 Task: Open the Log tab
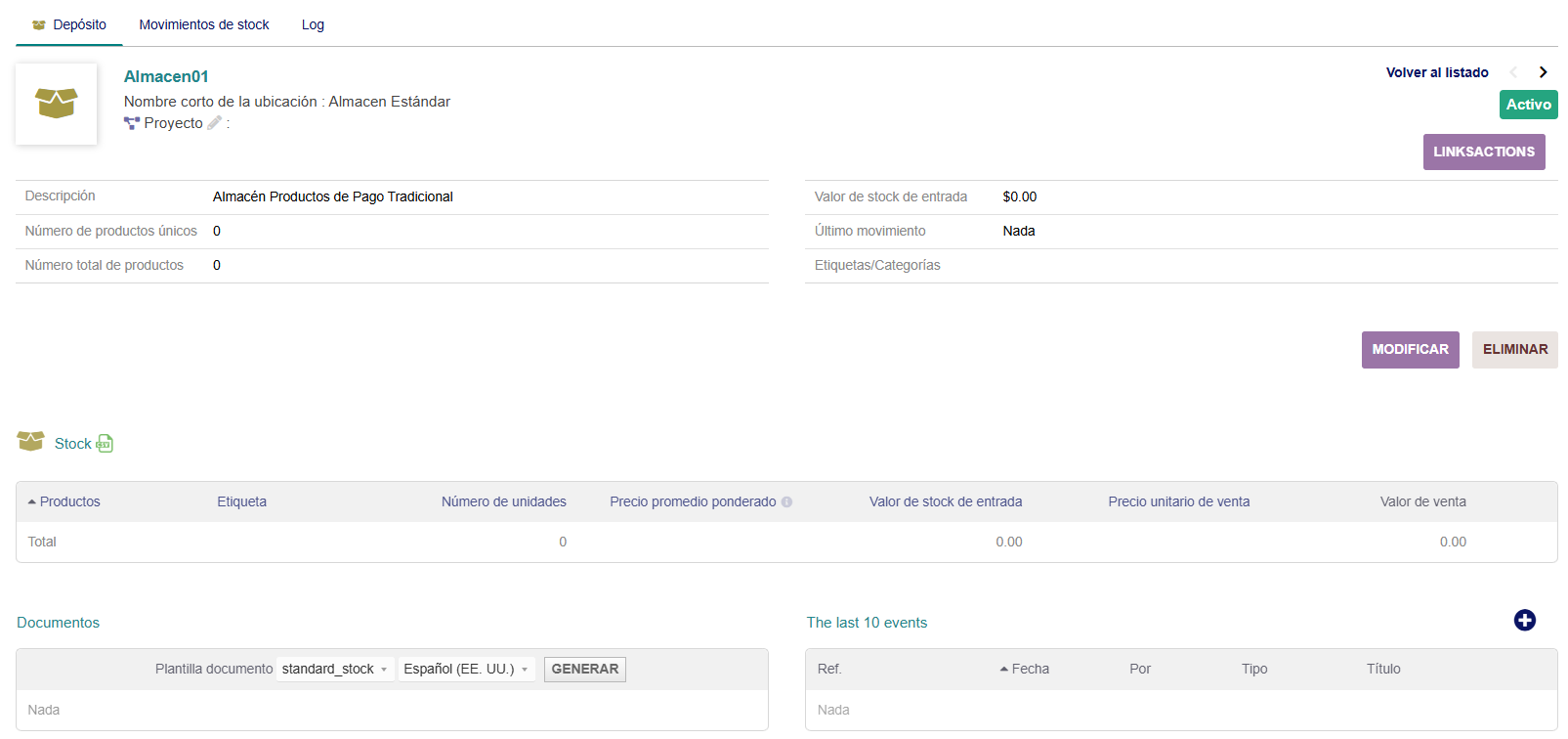click(313, 24)
